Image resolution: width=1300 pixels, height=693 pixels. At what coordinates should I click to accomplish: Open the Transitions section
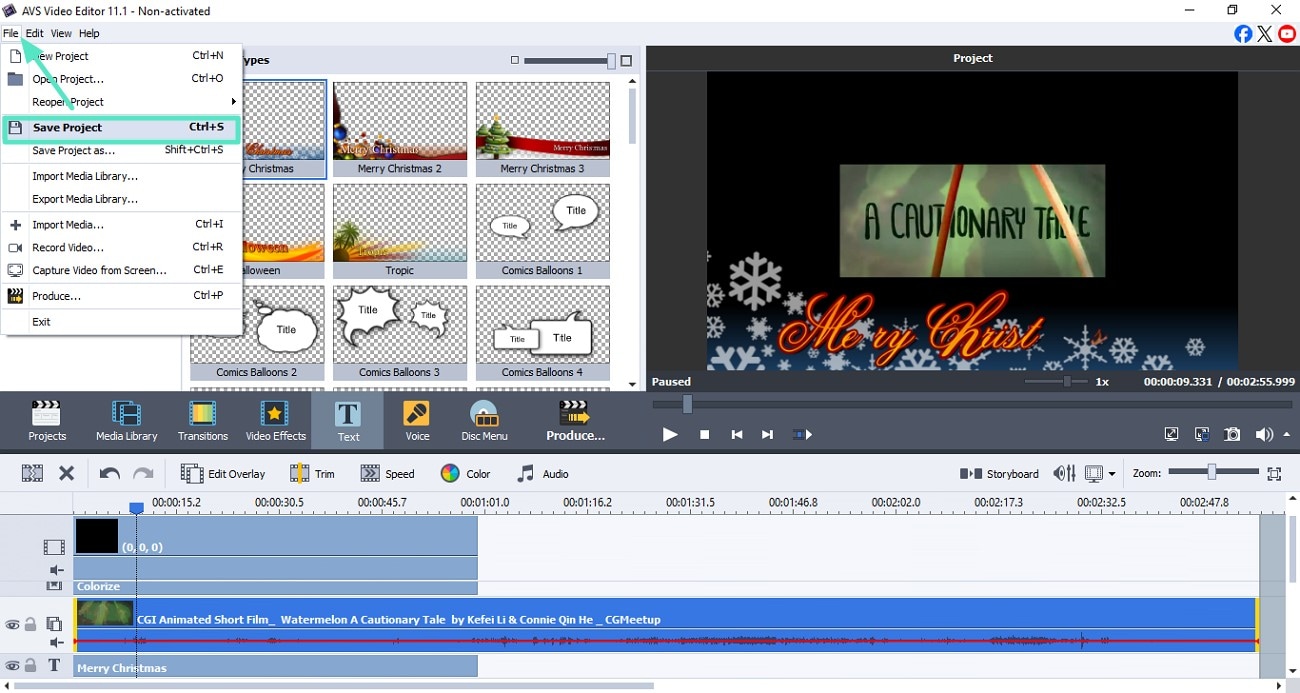[x=202, y=421]
